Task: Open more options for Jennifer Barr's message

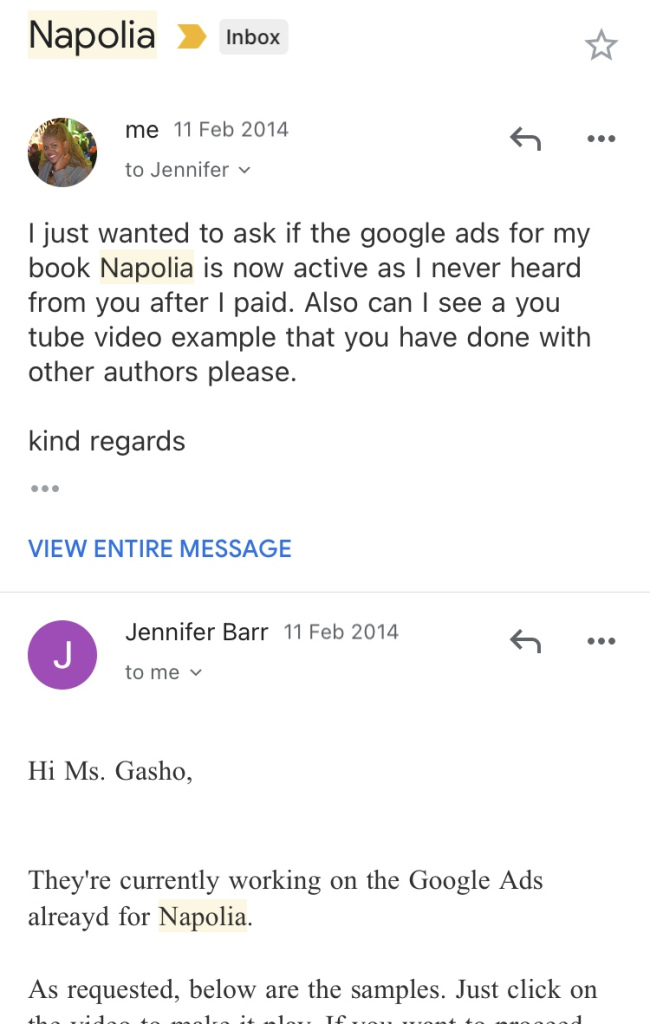Action: point(601,641)
